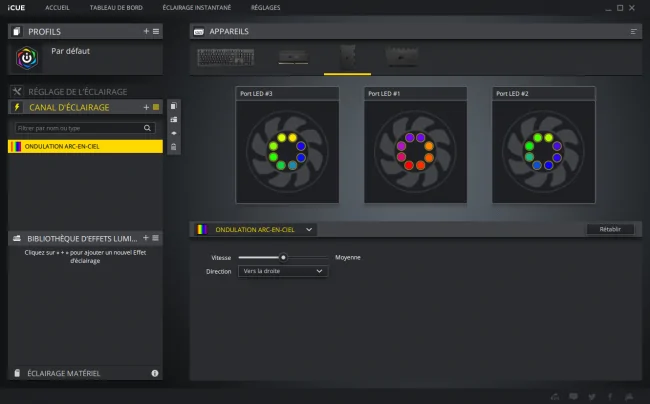Click the trash delete icon in side toolbar
Image resolution: width=650 pixels, height=404 pixels.
click(x=174, y=147)
